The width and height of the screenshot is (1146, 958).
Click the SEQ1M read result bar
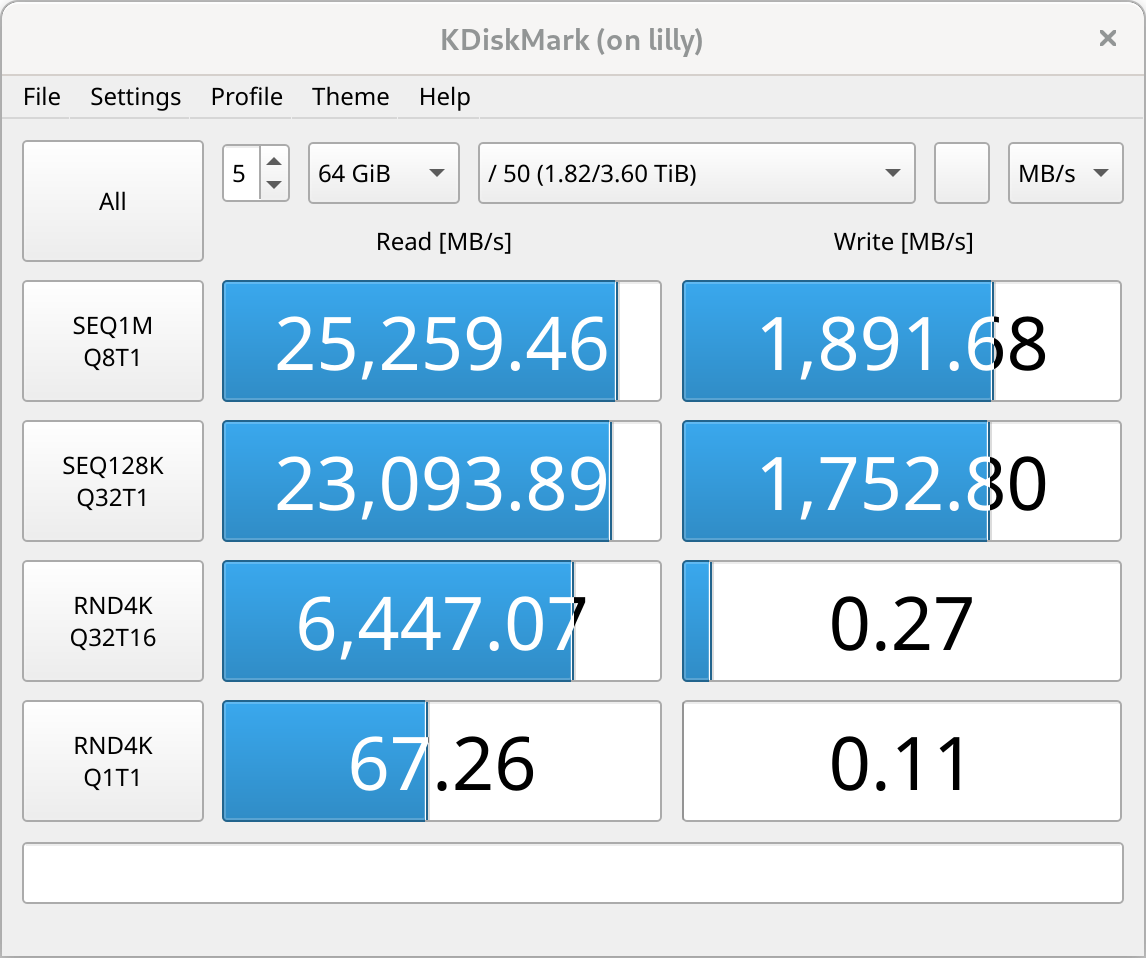441,340
